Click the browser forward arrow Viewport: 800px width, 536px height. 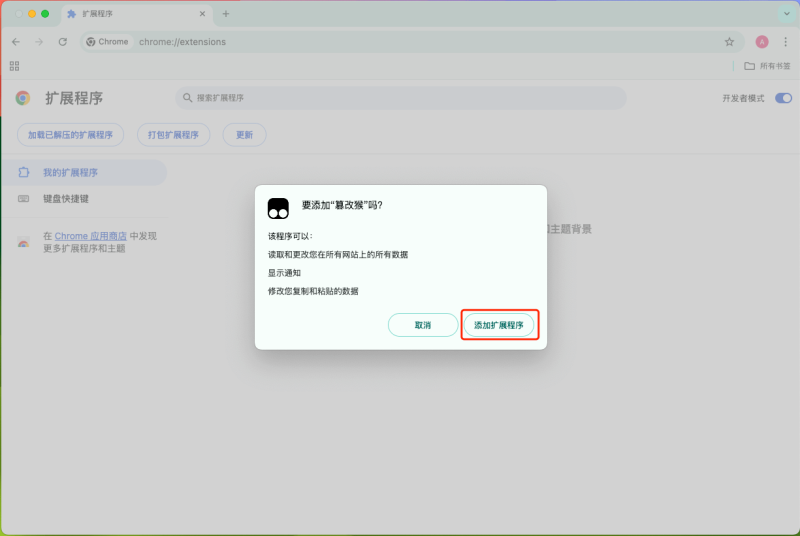pos(39,42)
